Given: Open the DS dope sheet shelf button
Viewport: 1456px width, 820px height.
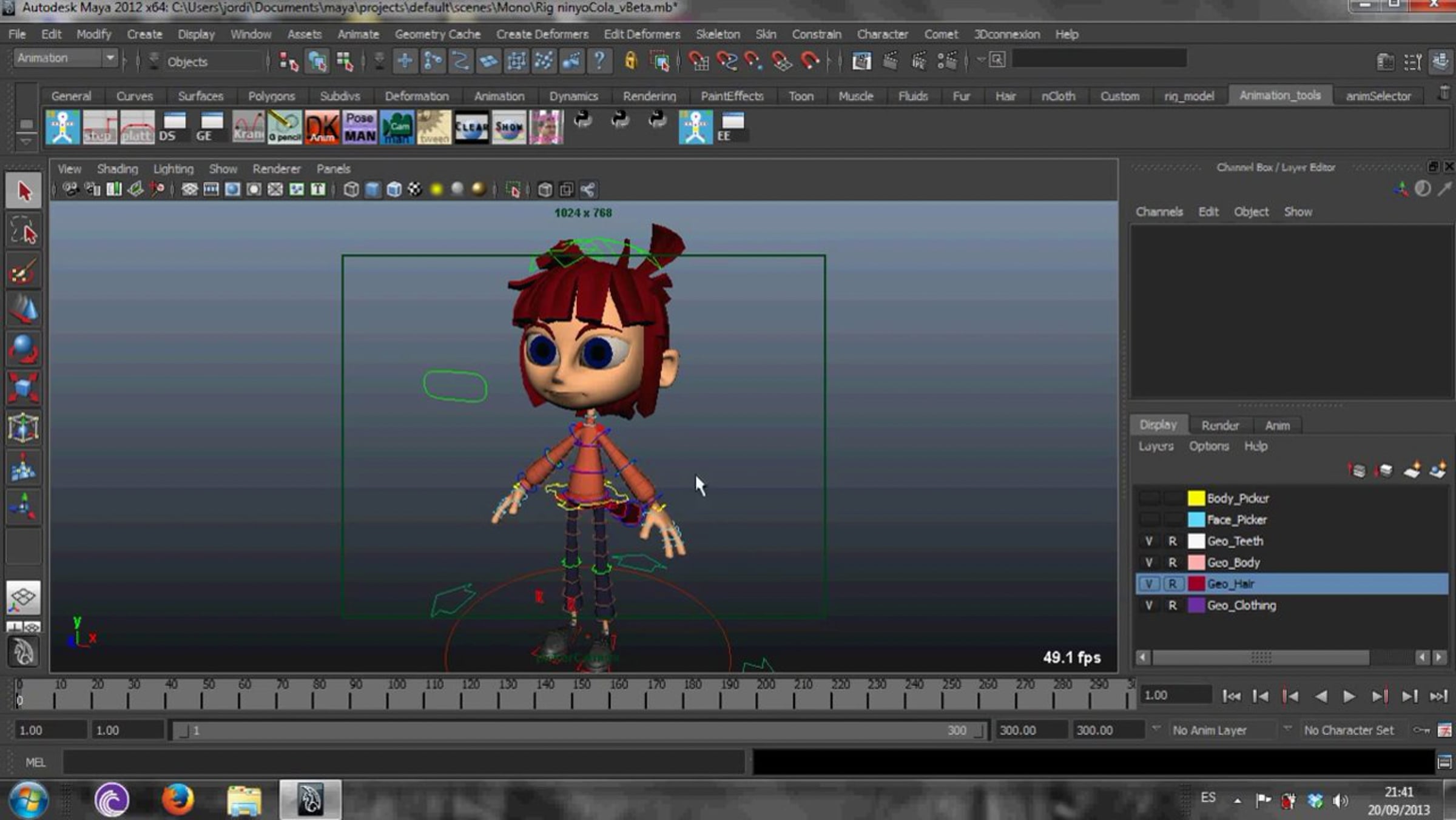Looking at the screenshot, I should tap(173, 127).
